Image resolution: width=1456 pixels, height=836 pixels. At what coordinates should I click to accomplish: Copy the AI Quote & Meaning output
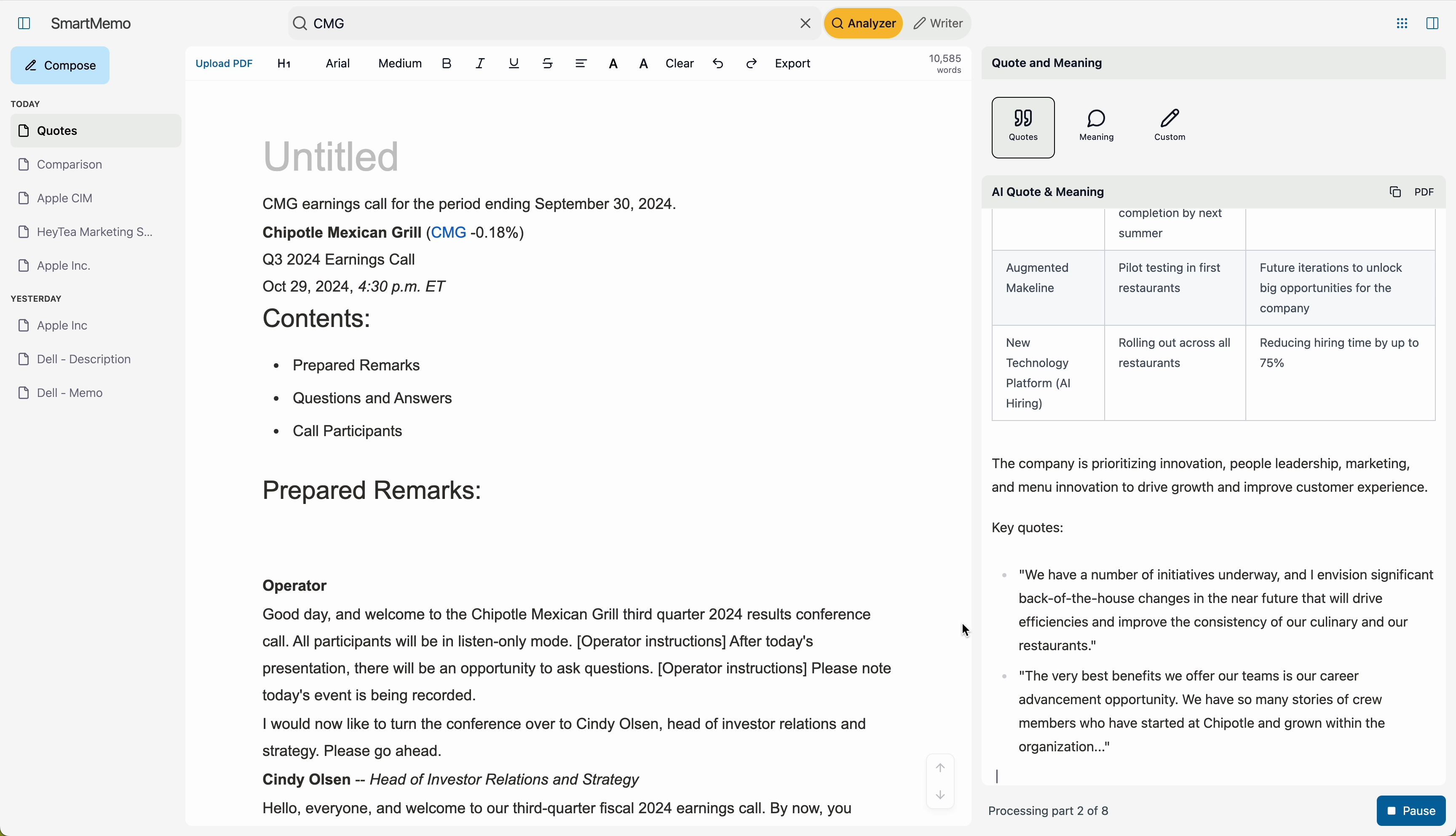pyautogui.click(x=1395, y=192)
